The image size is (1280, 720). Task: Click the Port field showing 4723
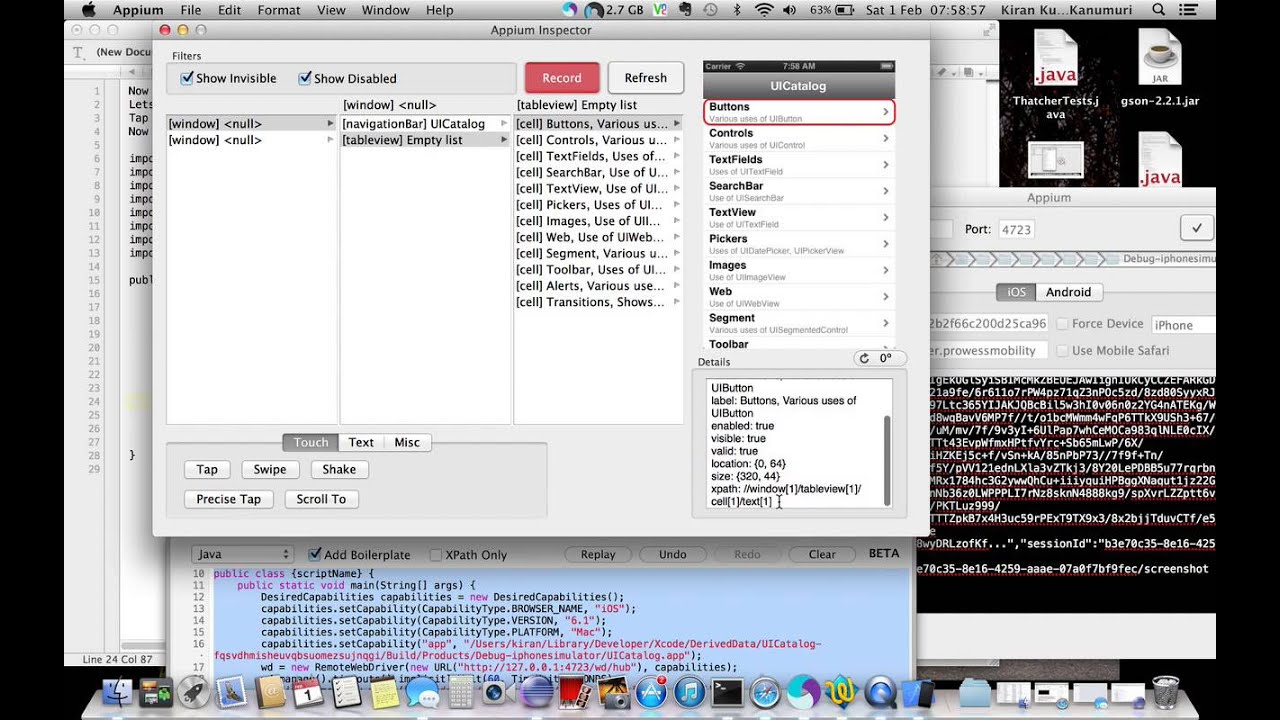point(1016,229)
